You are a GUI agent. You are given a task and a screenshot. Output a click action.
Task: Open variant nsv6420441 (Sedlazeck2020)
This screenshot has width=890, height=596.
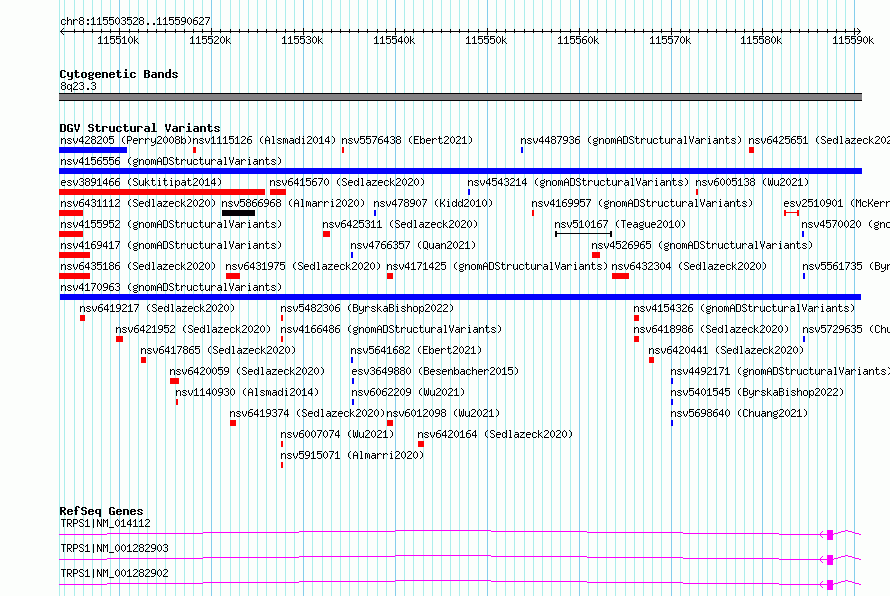pyautogui.click(x=726, y=350)
